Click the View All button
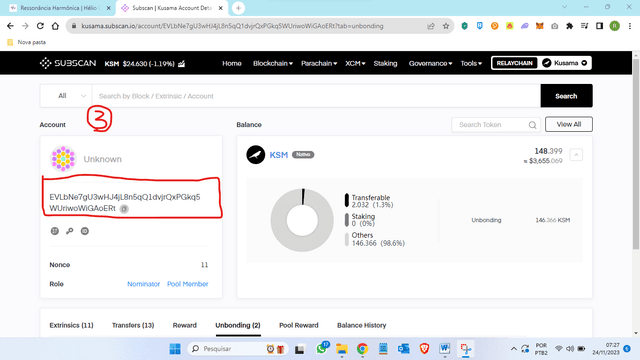 coord(569,124)
